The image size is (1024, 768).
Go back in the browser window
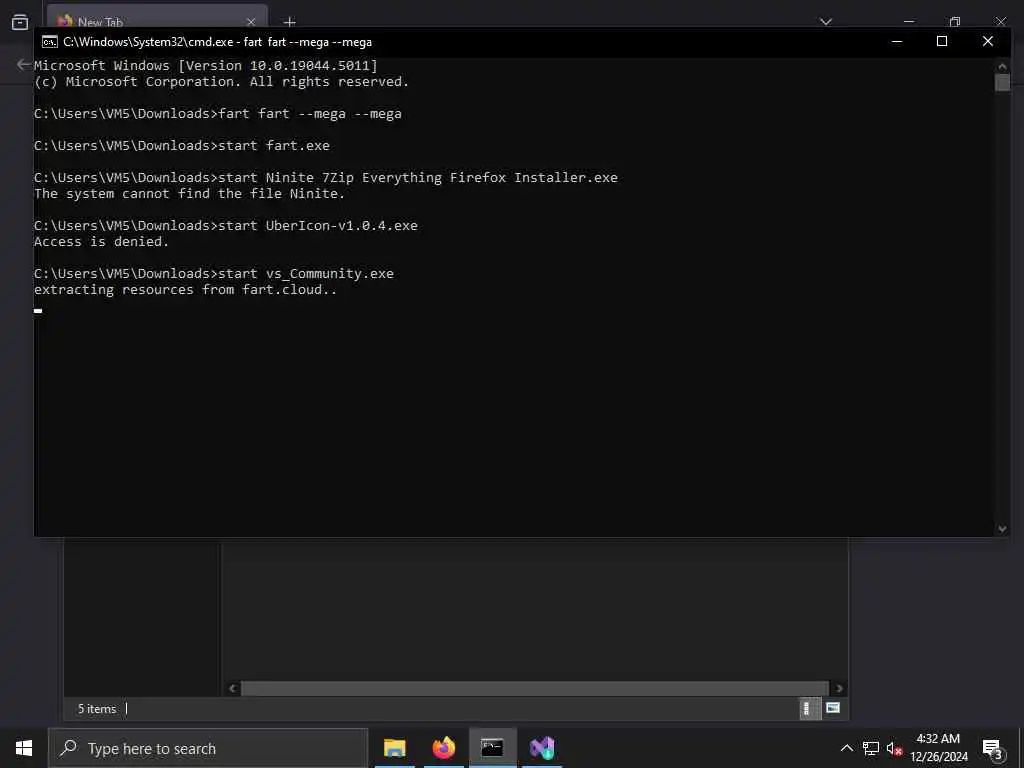coord(24,65)
